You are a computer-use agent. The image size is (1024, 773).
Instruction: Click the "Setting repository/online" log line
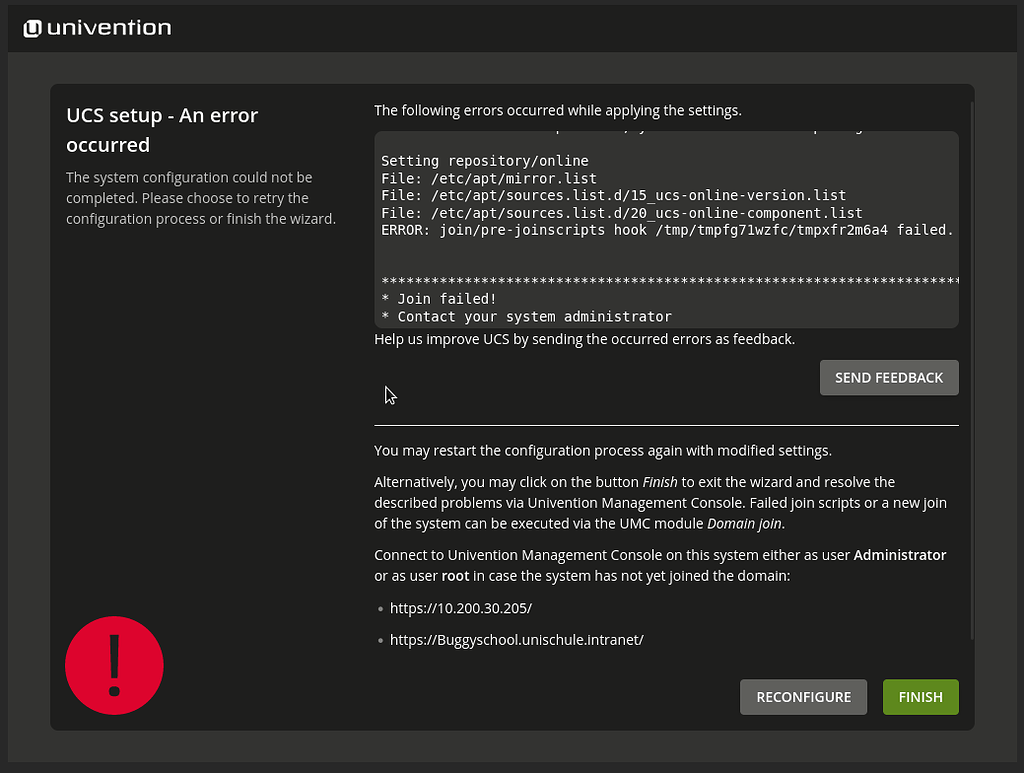click(x=485, y=161)
